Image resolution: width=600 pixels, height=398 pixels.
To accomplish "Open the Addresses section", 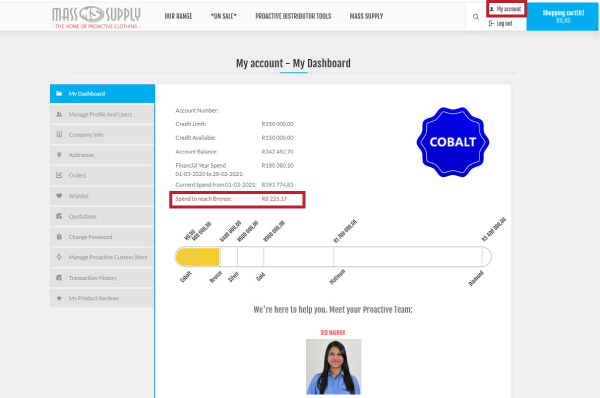I will point(102,155).
